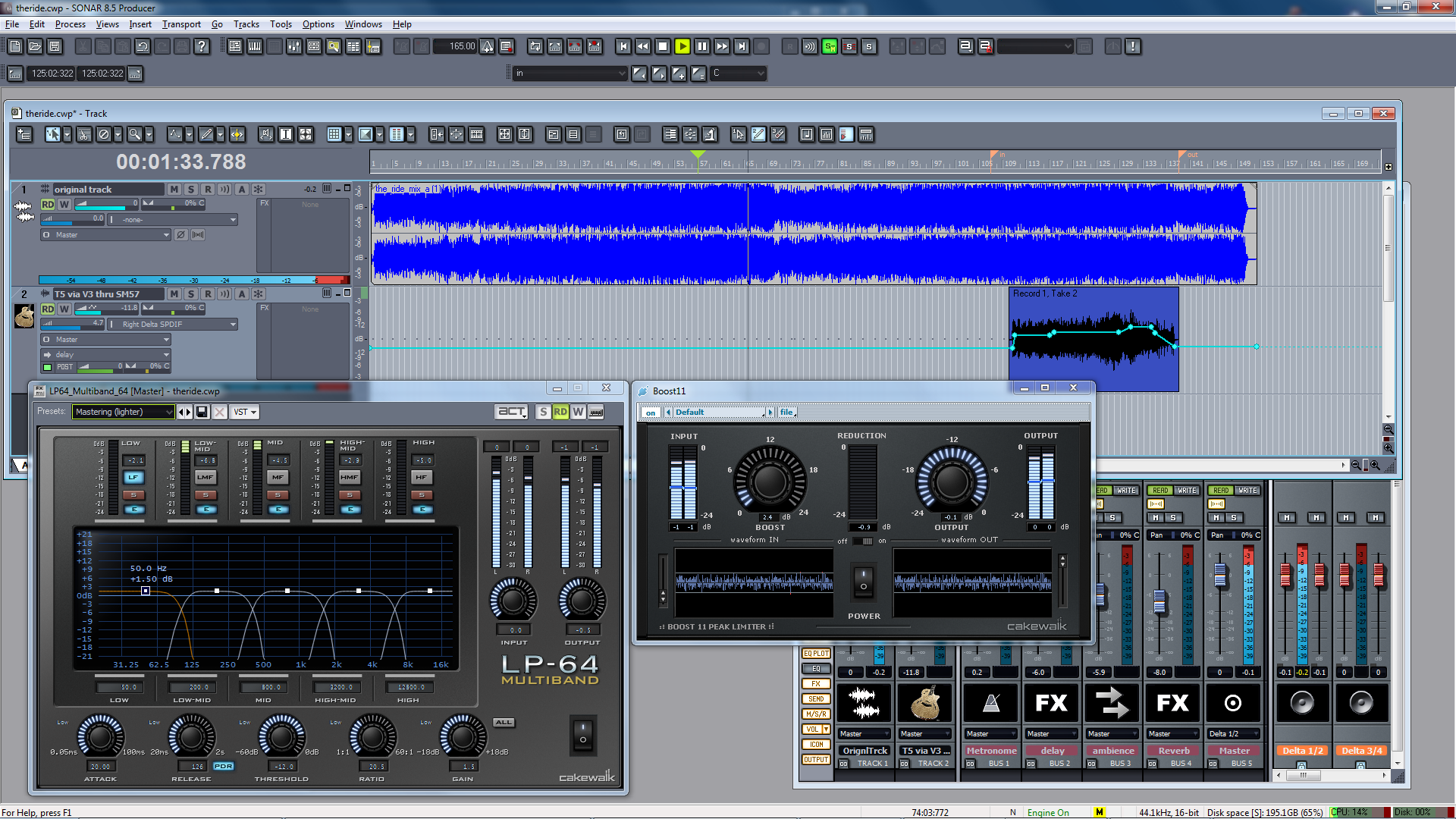
Task: Click the Rewind transport button
Action: coord(643,46)
